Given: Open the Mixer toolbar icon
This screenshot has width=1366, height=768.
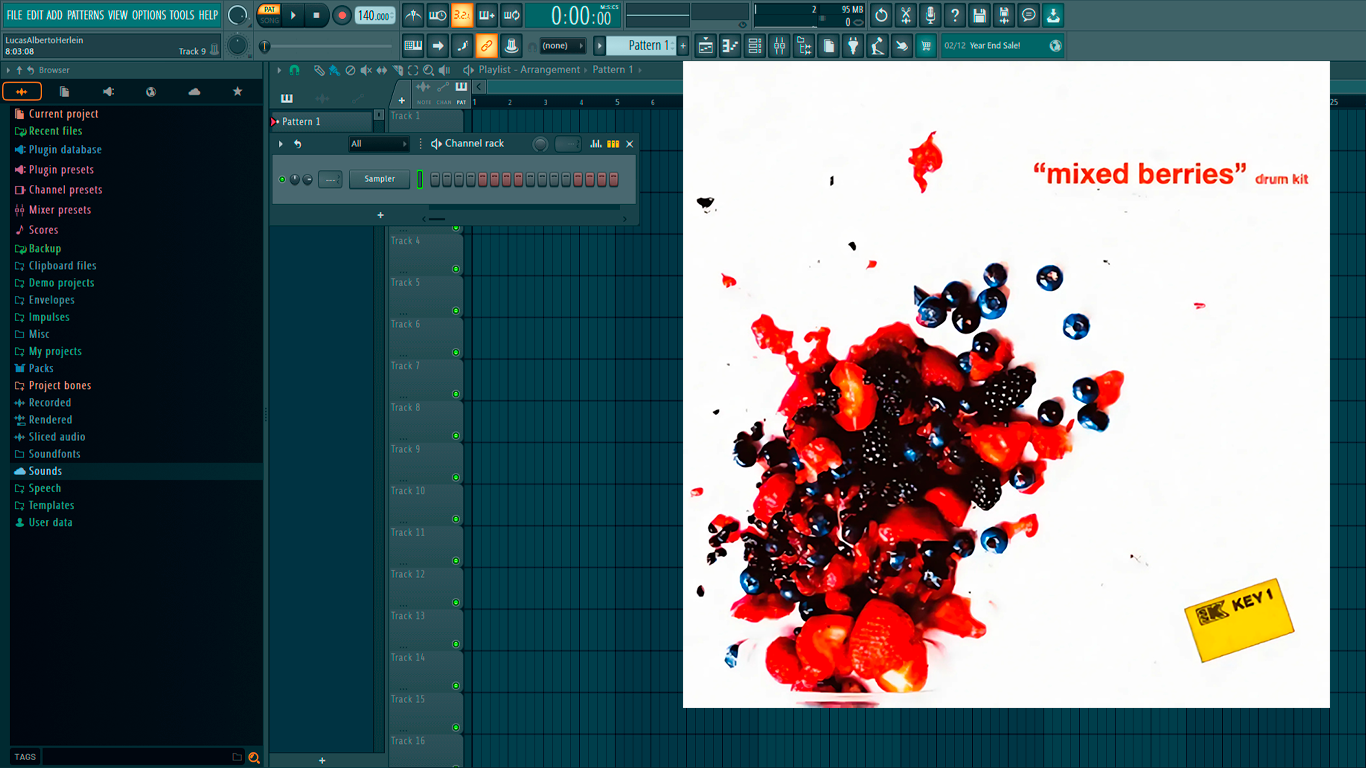Looking at the screenshot, I should (779, 45).
